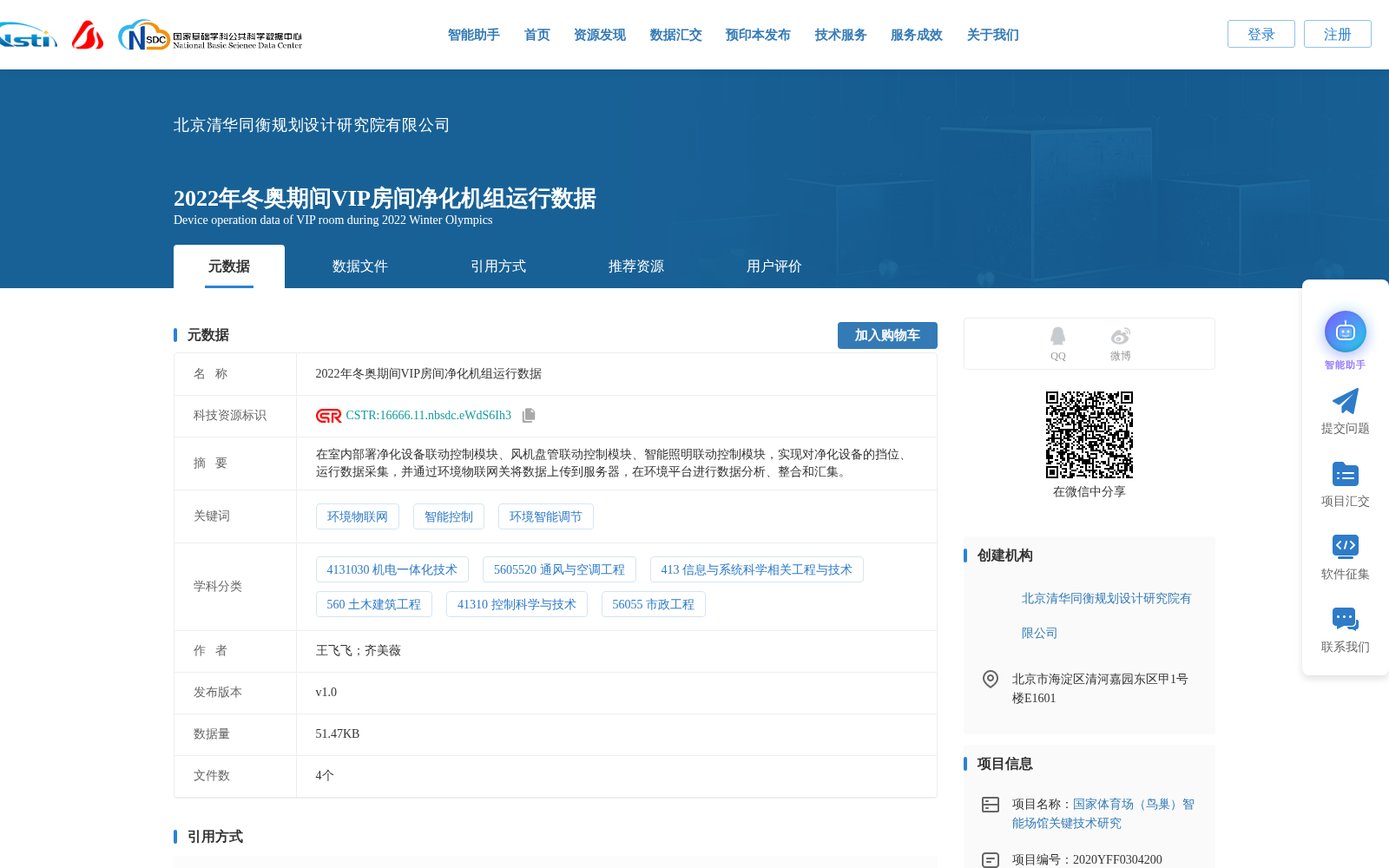Click the WeChat share QR code
Image resolution: width=1389 pixels, height=868 pixels.
click(x=1089, y=435)
